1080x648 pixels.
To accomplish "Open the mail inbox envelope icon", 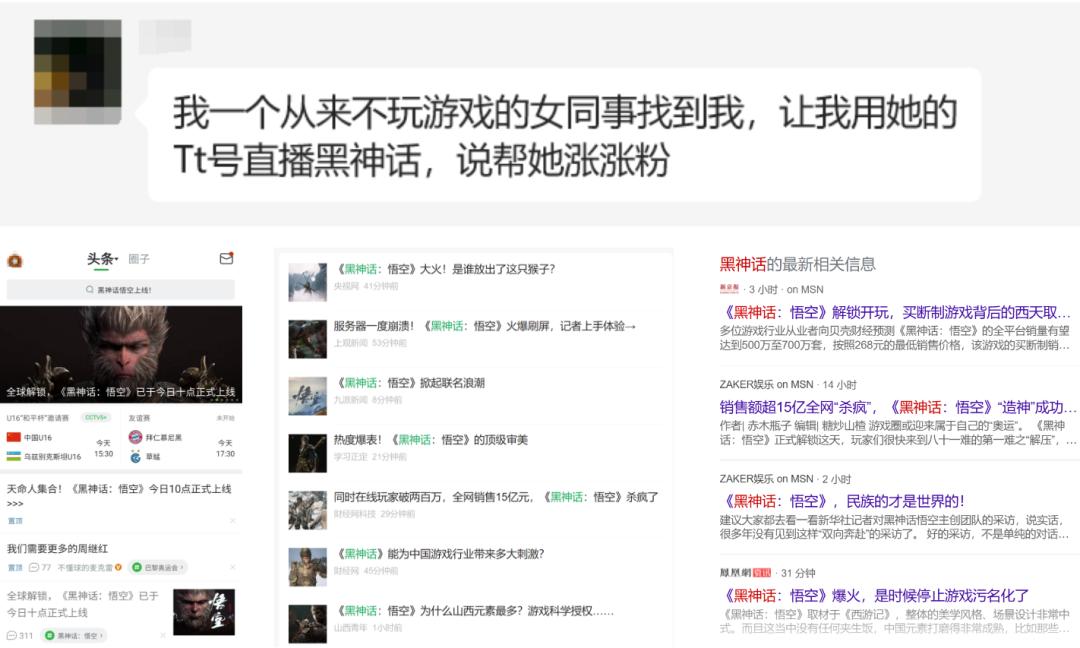I will pos(226,258).
